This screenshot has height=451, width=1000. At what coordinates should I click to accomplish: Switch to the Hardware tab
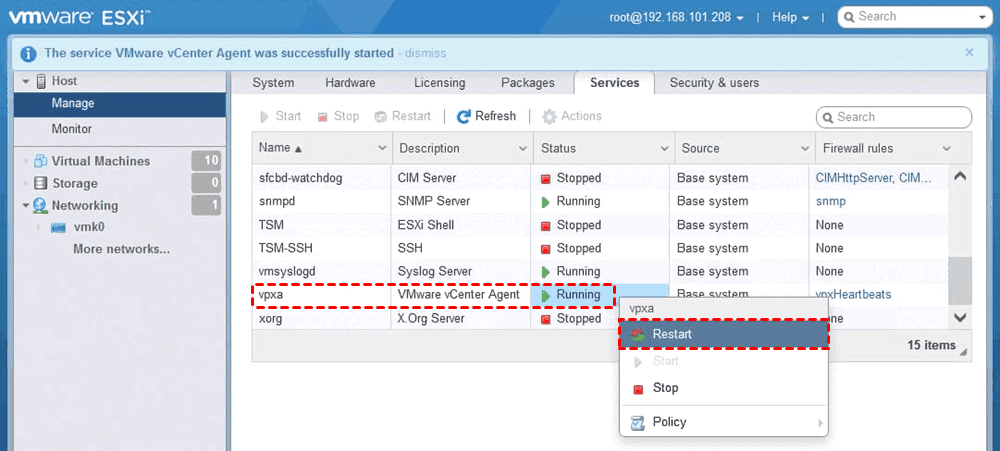click(x=350, y=83)
